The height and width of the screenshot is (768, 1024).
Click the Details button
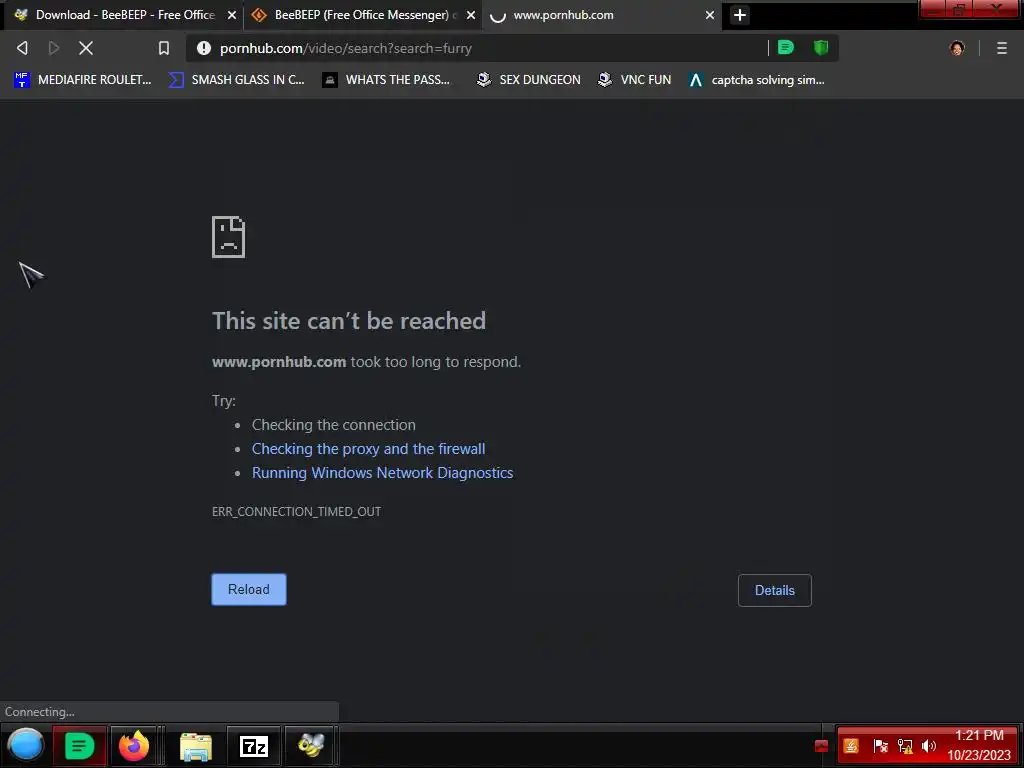[x=775, y=590]
